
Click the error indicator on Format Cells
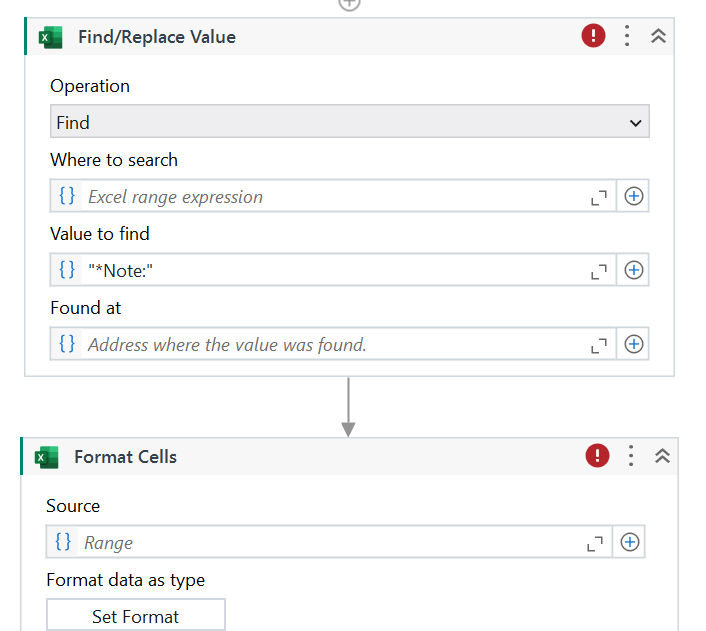597,455
